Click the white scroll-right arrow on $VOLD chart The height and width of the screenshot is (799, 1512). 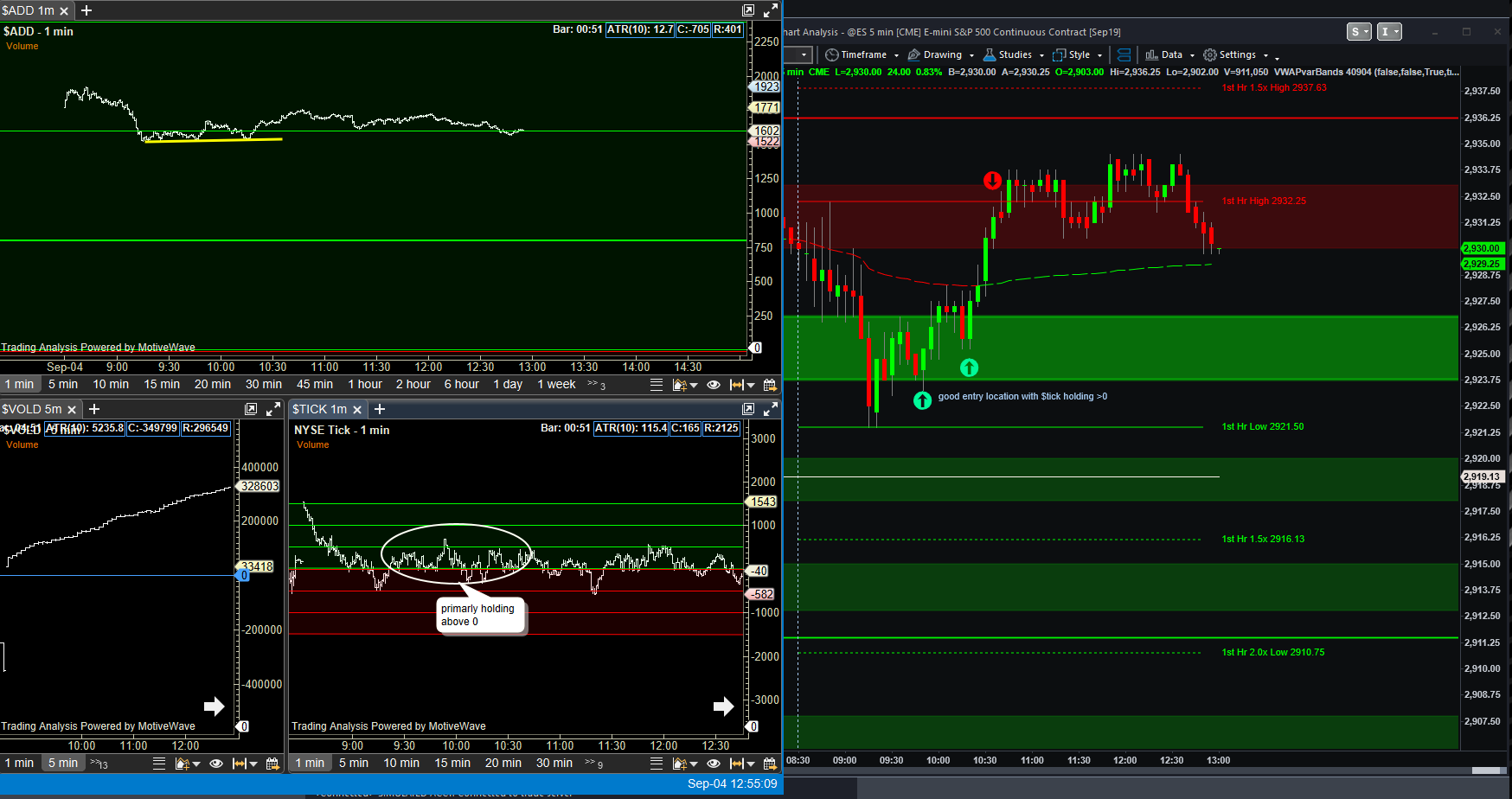click(214, 706)
